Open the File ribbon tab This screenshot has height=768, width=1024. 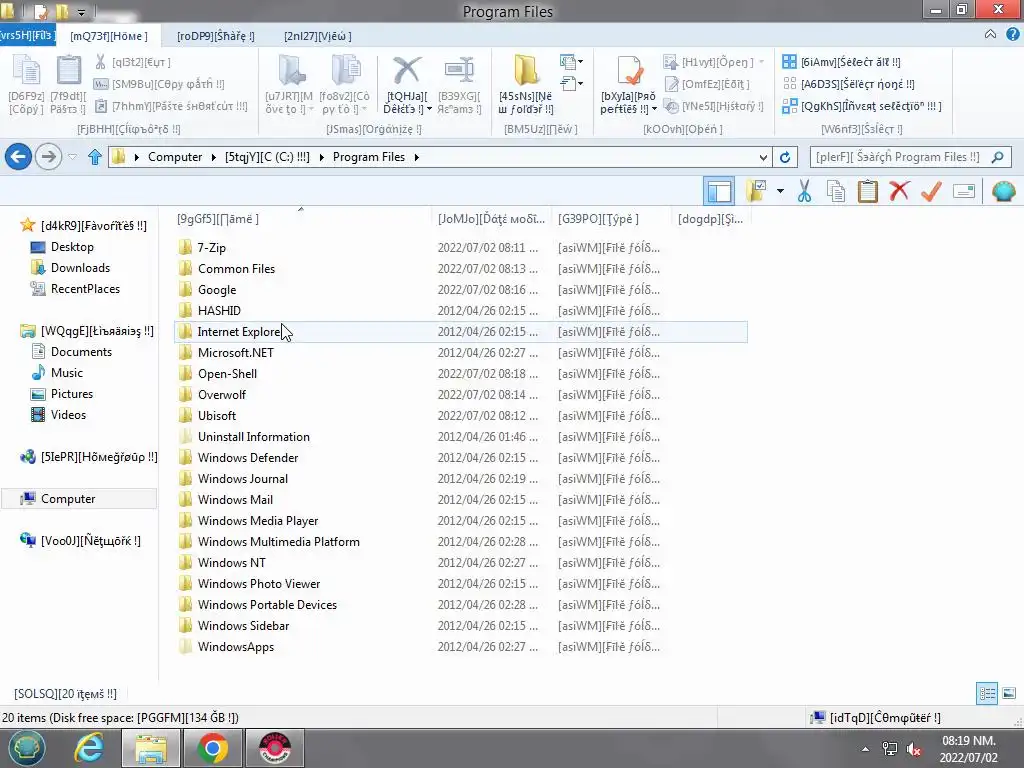(x=27, y=35)
